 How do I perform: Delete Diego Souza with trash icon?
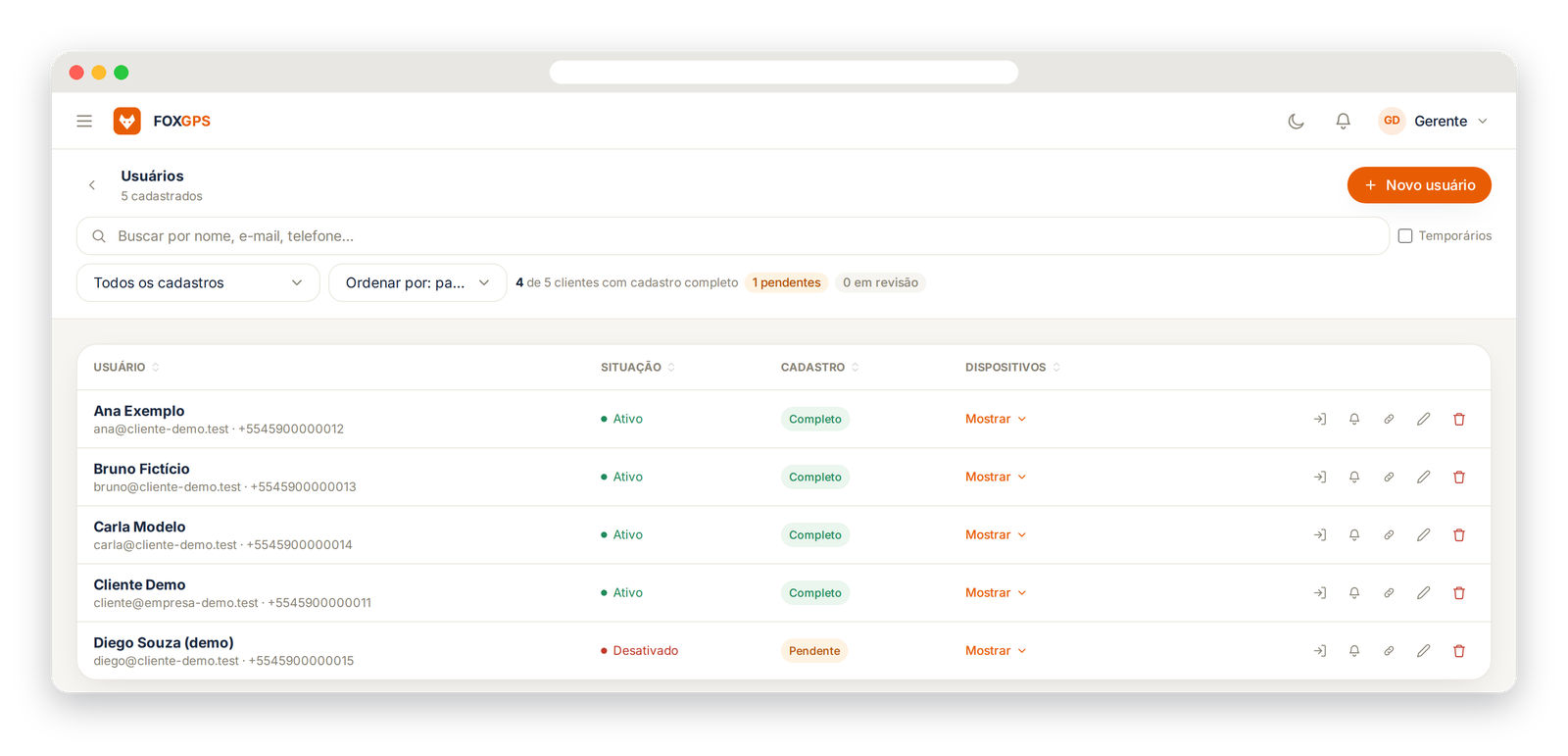[x=1459, y=651]
